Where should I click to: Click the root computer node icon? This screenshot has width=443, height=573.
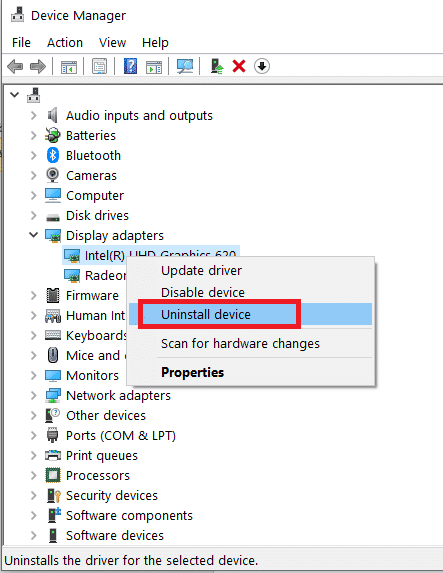[x=34, y=95]
